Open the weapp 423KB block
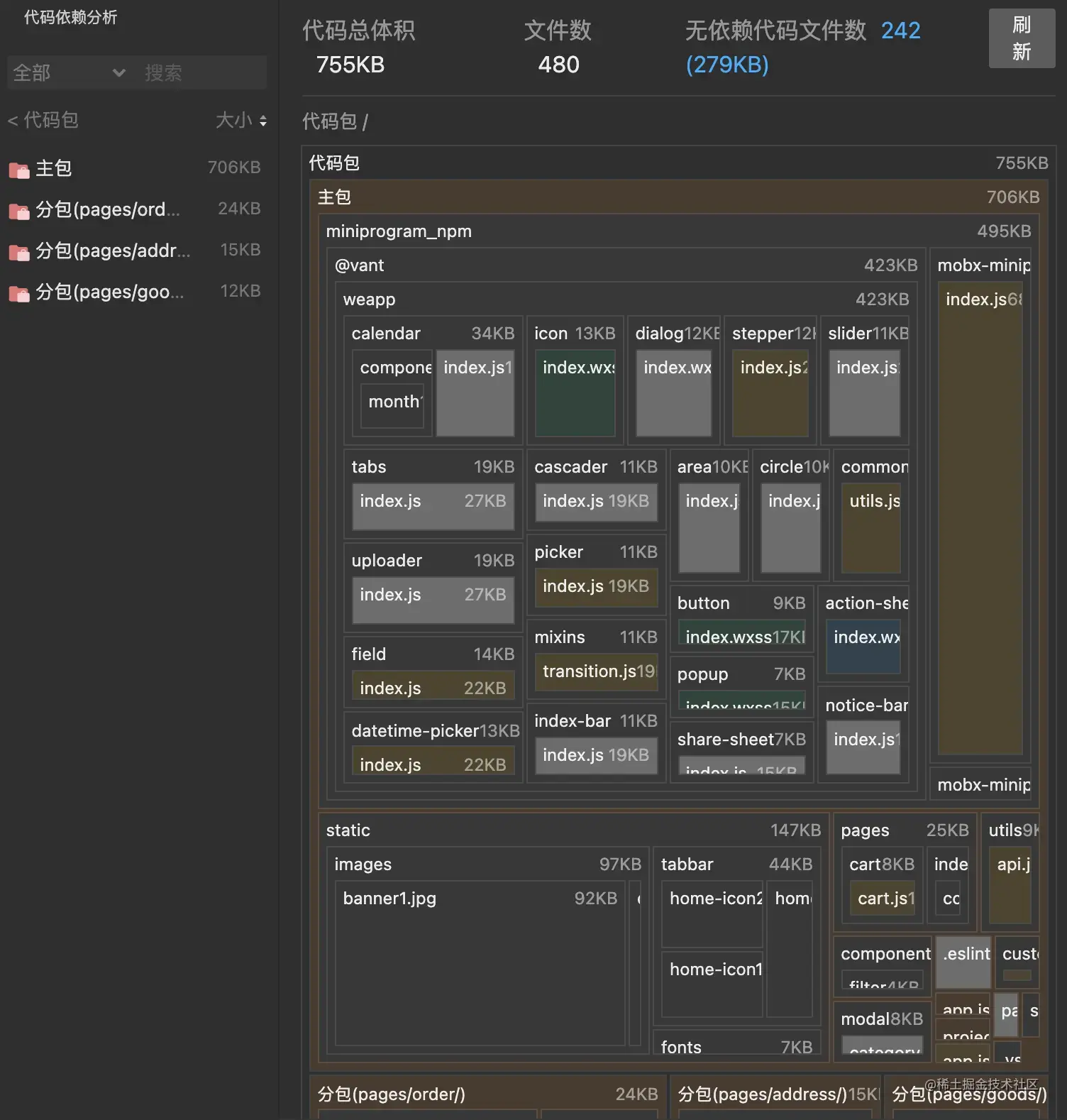 point(626,300)
